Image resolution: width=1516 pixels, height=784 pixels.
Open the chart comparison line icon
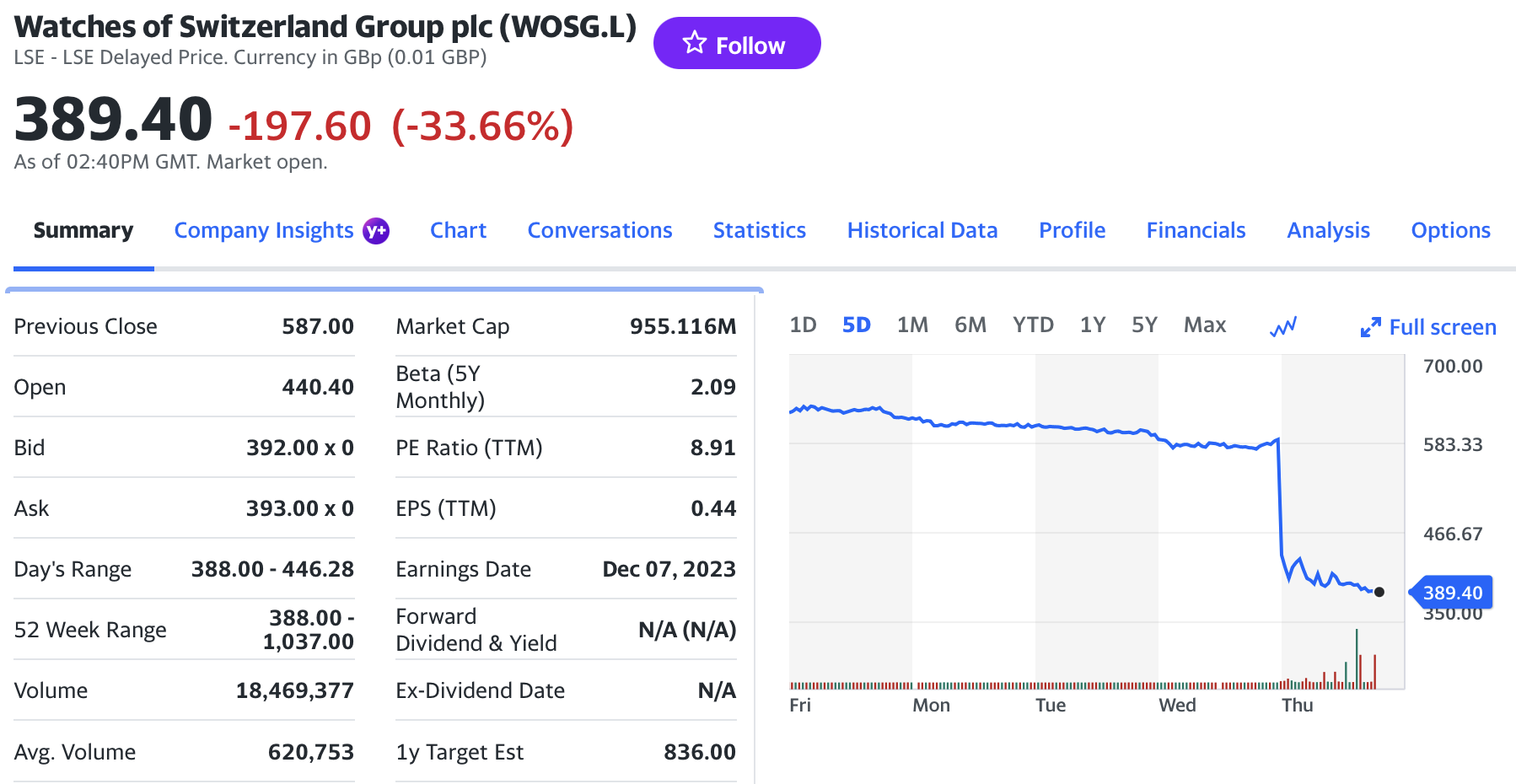[1282, 326]
